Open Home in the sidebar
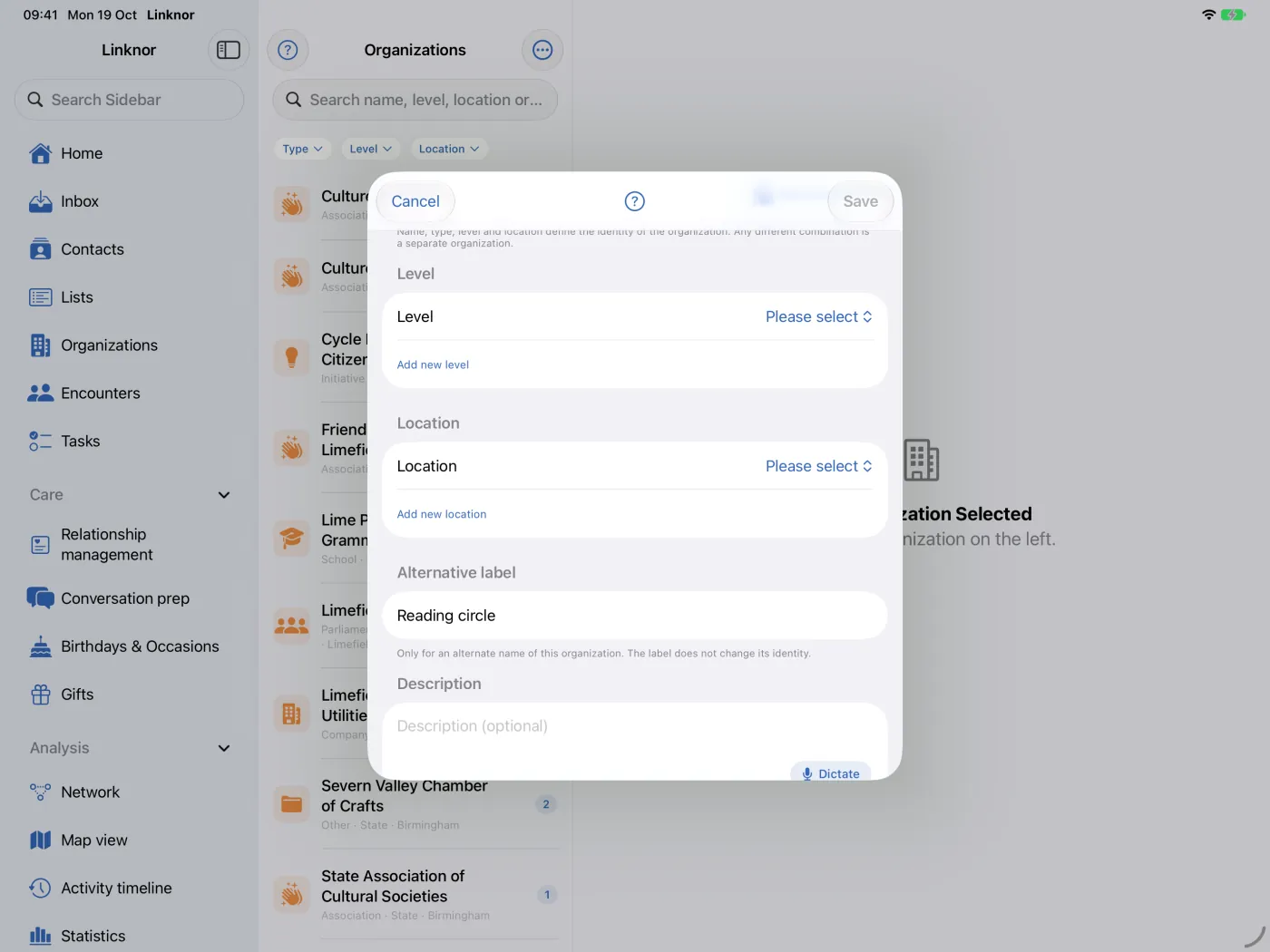 [129, 153]
